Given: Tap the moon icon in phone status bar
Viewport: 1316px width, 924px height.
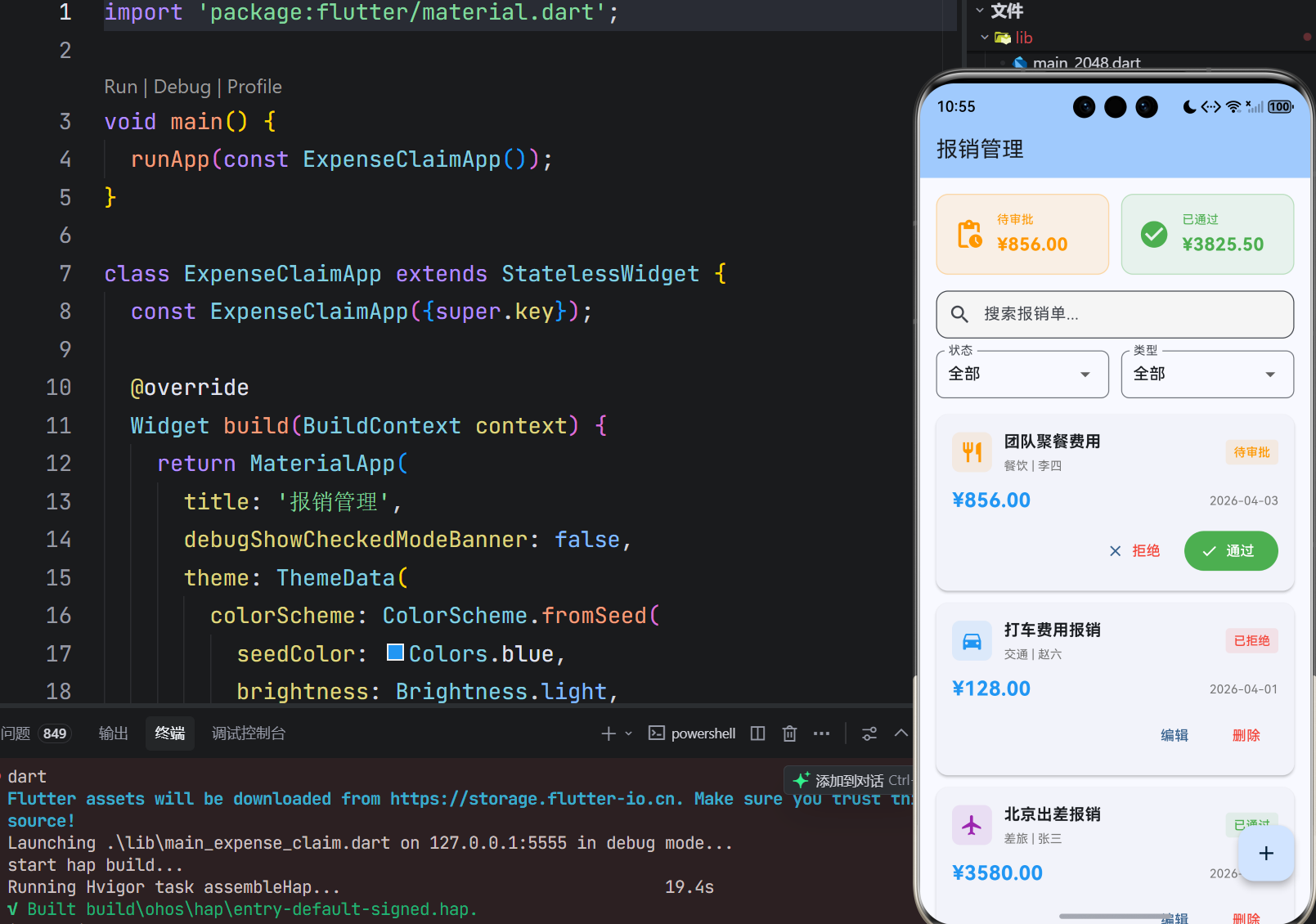Looking at the screenshot, I should (1189, 107).
